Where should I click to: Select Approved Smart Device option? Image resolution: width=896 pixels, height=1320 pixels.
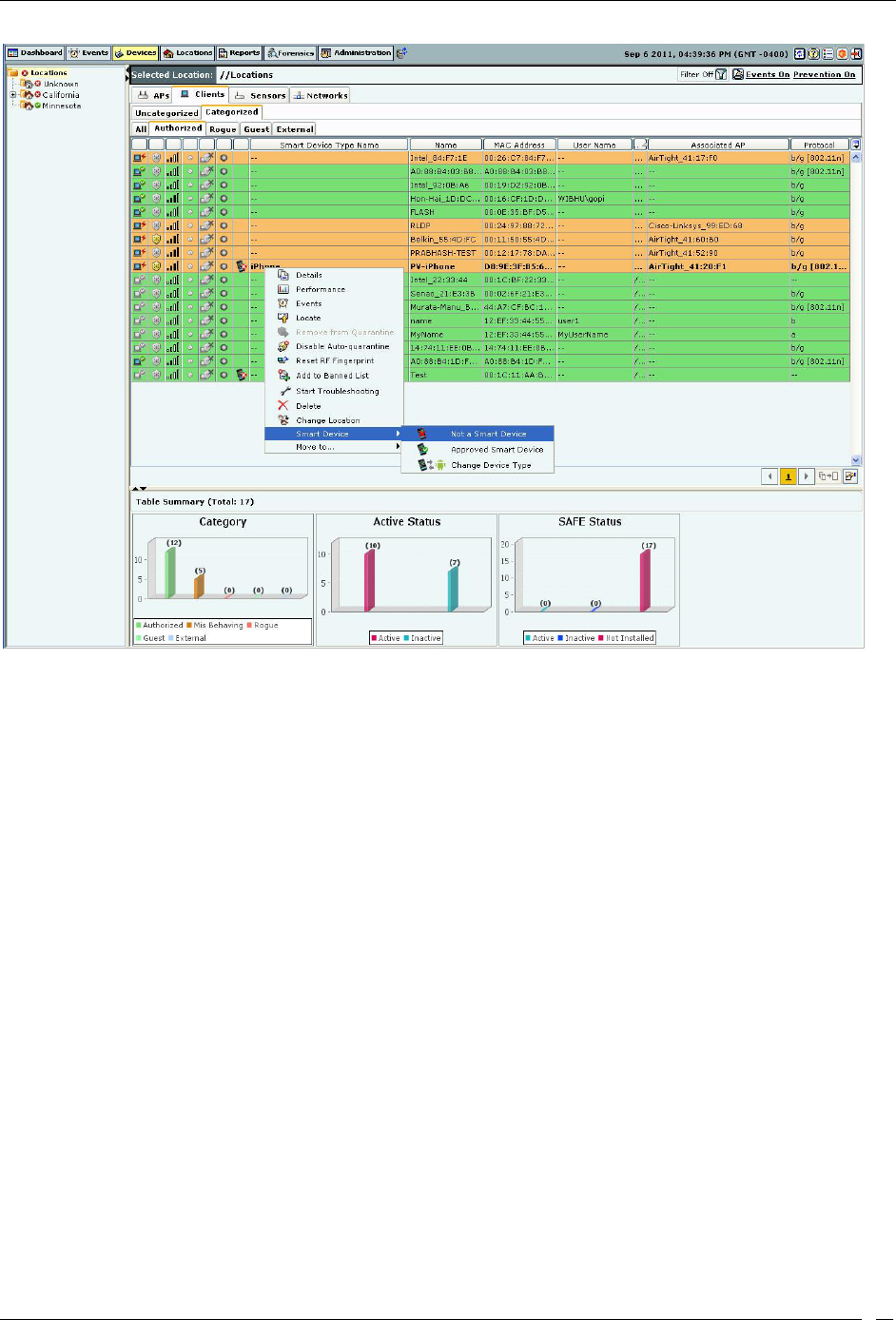477,450
